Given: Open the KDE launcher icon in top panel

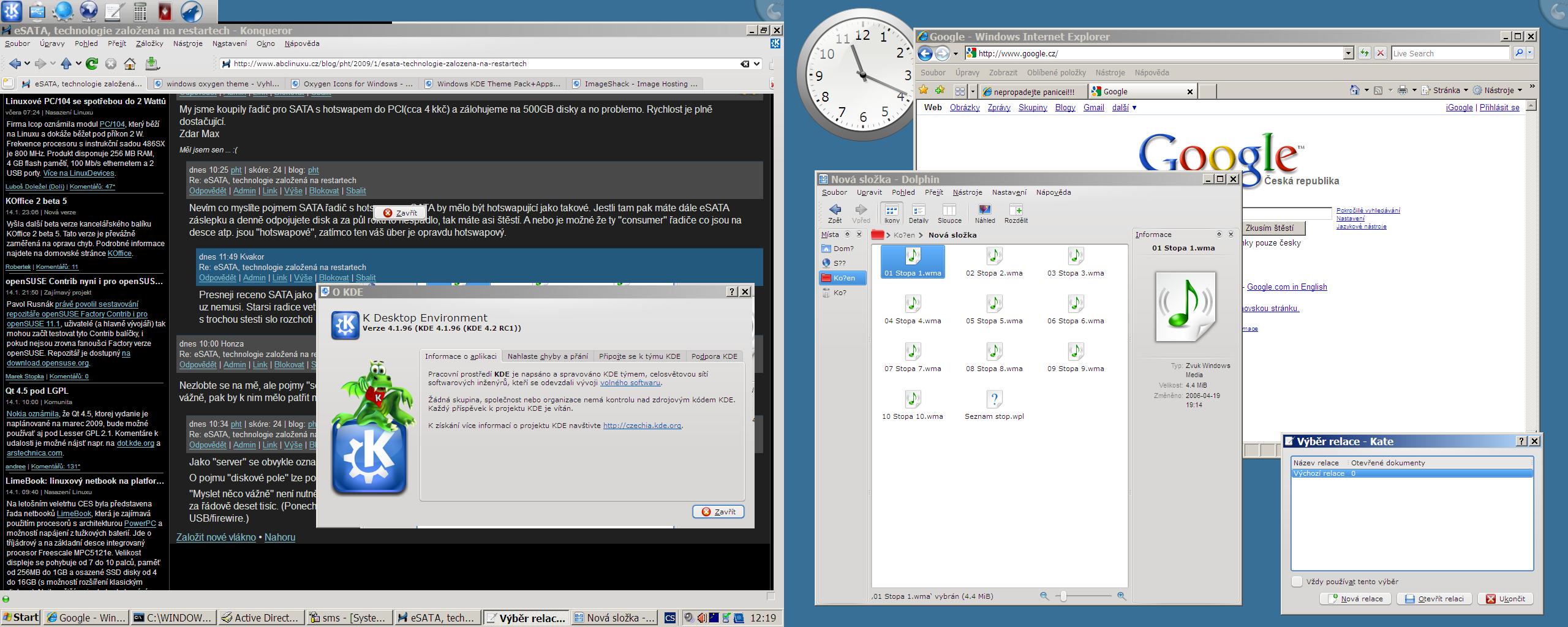Looking at the screenshot, I should point(12,11).
